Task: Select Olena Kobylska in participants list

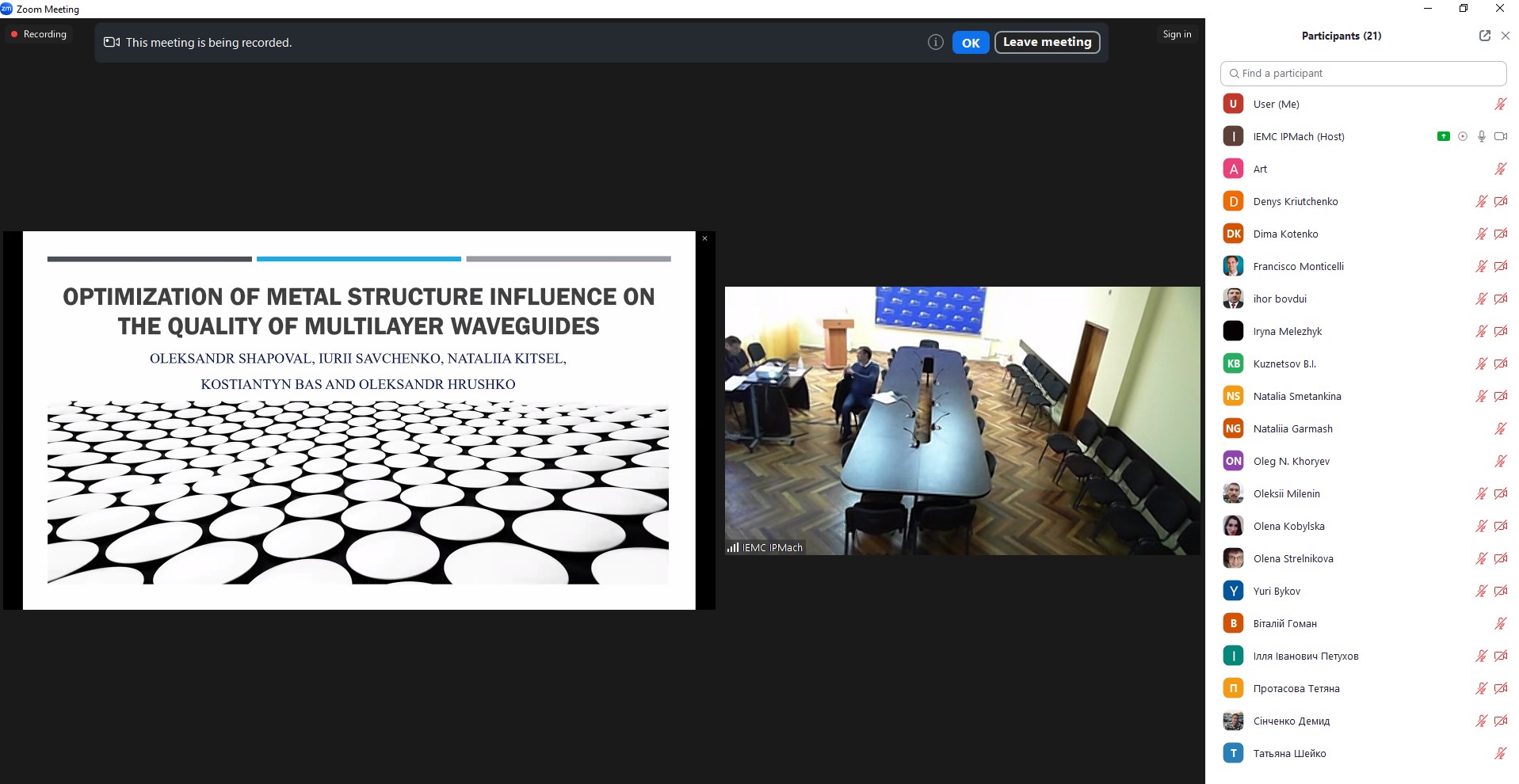Action: pyautogui.click(x=1288, y=526)
